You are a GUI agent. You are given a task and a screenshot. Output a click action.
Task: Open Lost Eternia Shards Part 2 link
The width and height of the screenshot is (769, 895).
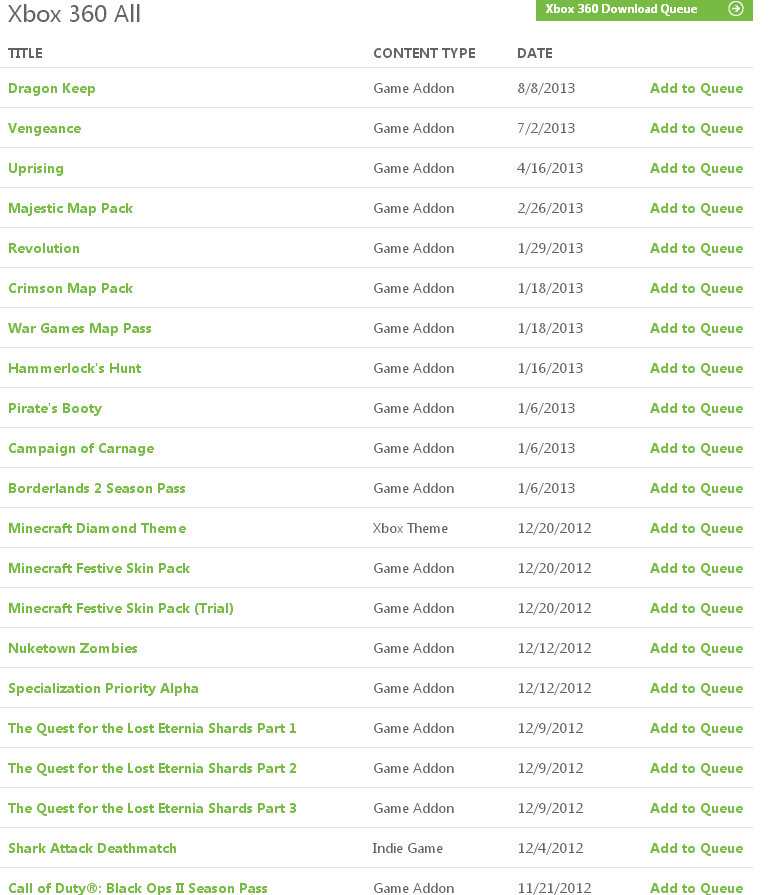tap(152, 768)
